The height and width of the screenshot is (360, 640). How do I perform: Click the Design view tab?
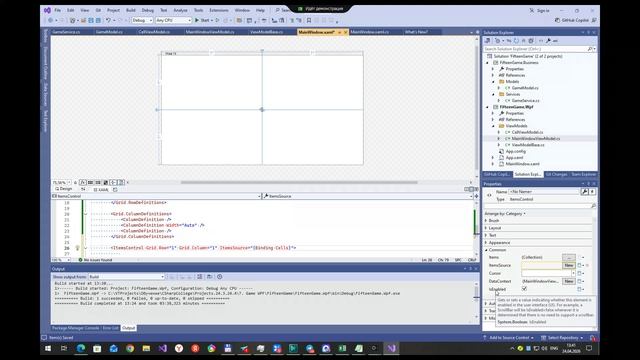(64, 189)
